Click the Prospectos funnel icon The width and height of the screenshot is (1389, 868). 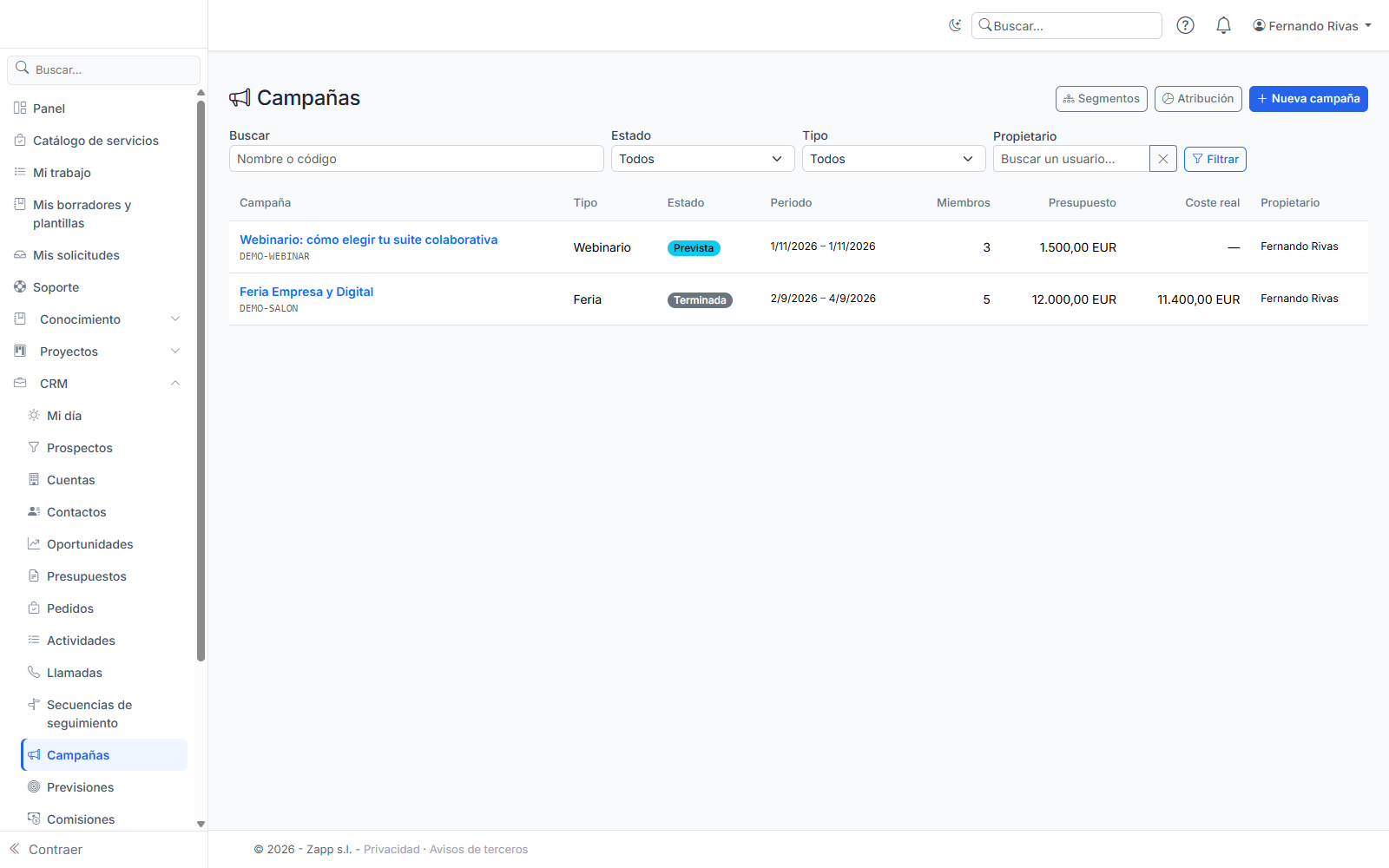pos(34,447)
